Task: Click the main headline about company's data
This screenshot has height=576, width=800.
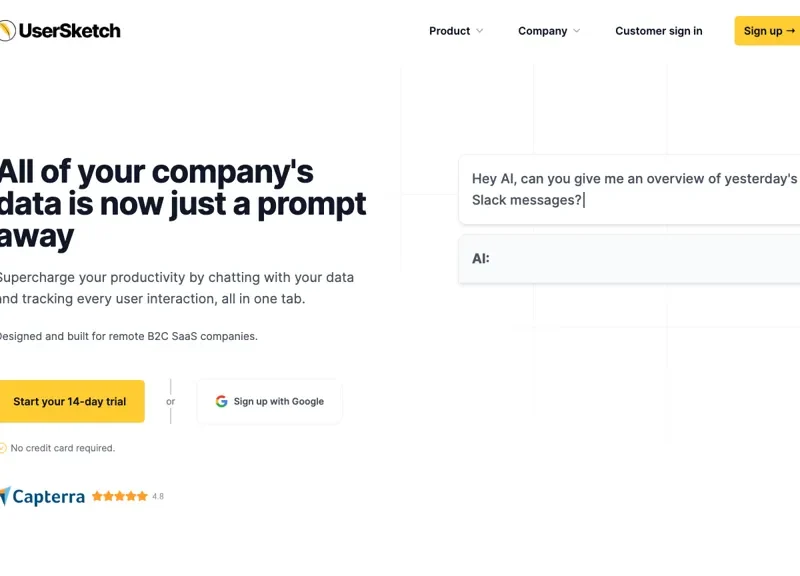Action: [183, 204]
